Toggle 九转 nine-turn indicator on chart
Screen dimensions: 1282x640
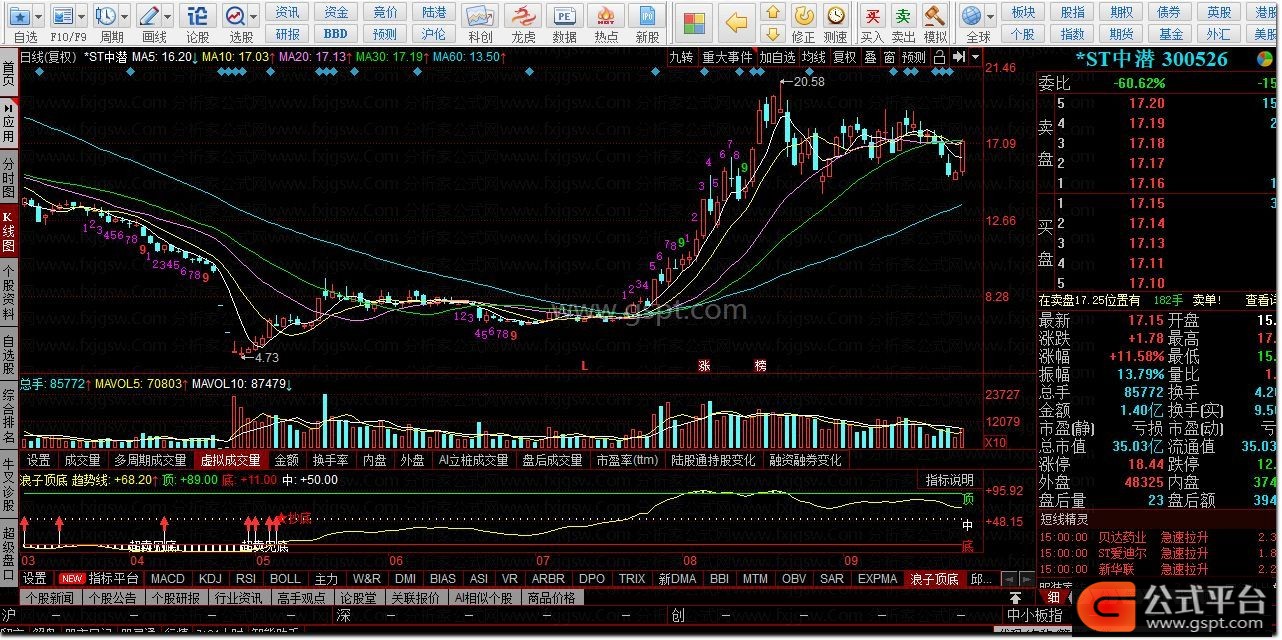click(681, 57)
